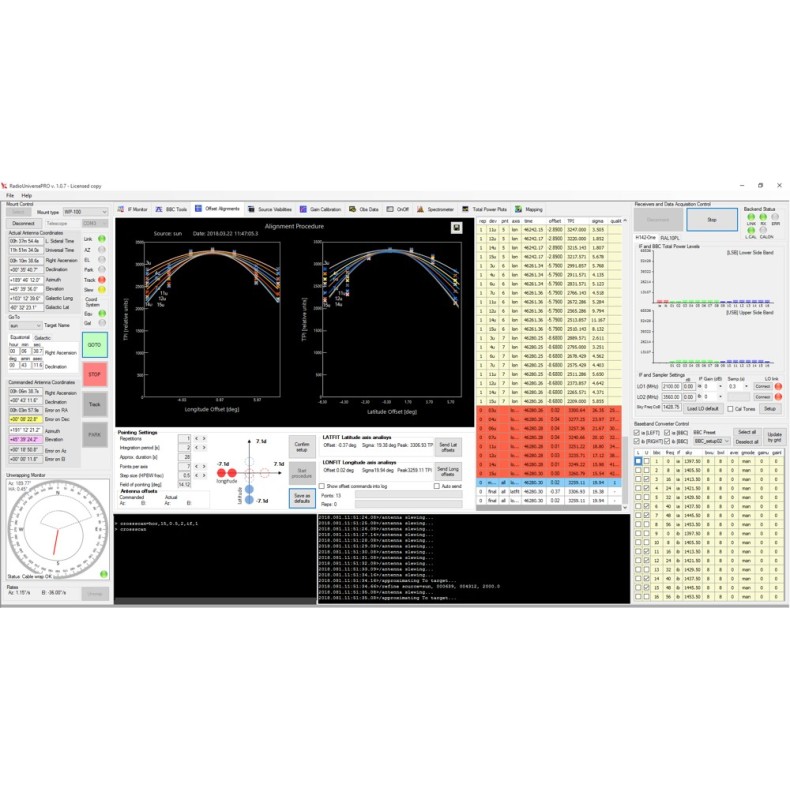The height and width of the screenshot is (790, 790).
Task: Click the IF Monitor tab icon
Action: pos(121,209)
